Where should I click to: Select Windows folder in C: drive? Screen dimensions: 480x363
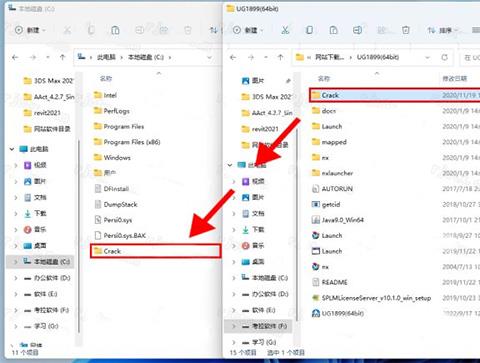[112, 158]
